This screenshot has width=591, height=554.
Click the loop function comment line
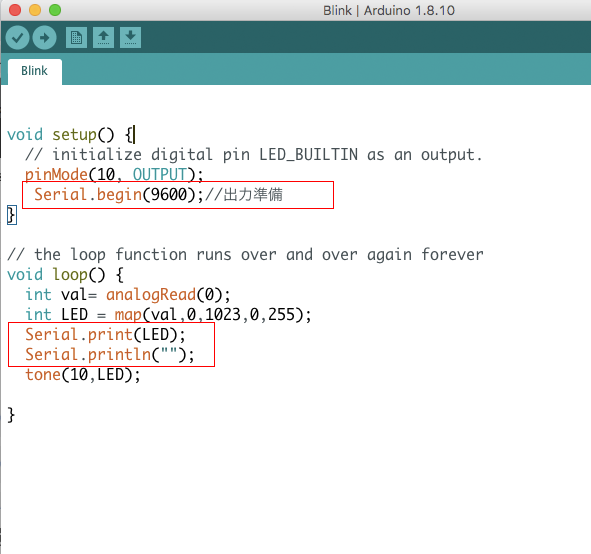click(245, 255)
